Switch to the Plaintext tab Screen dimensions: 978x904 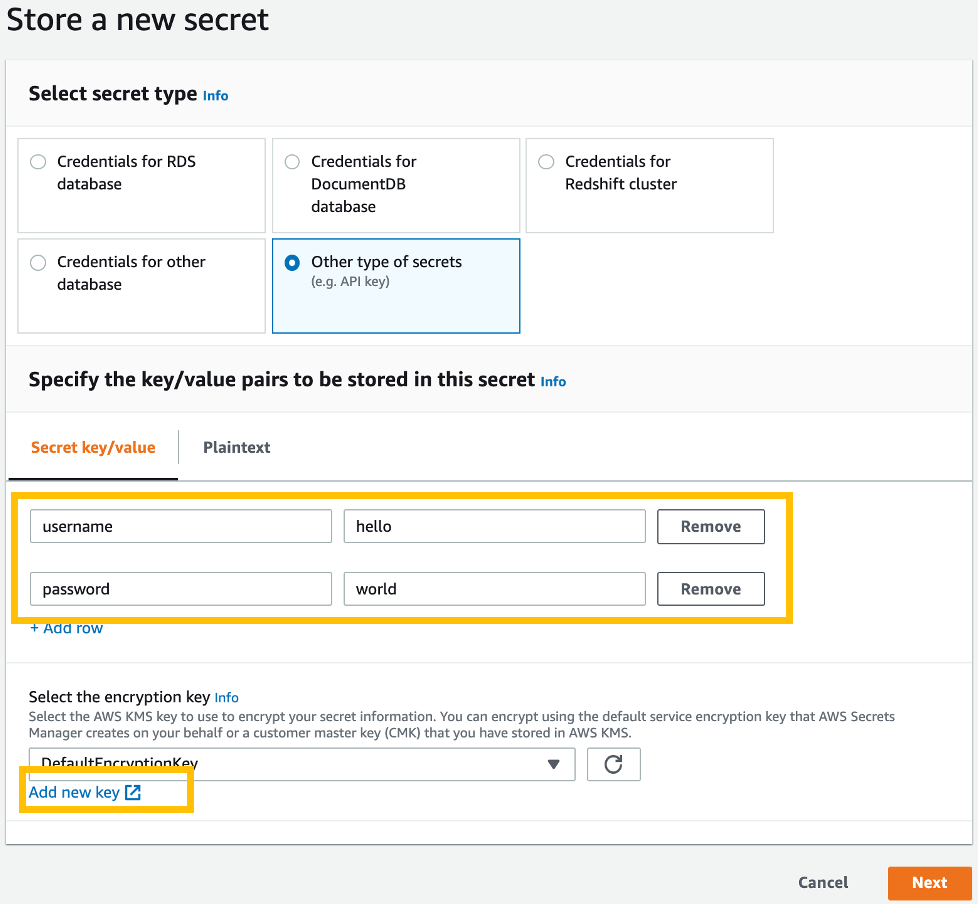point(236,447)
